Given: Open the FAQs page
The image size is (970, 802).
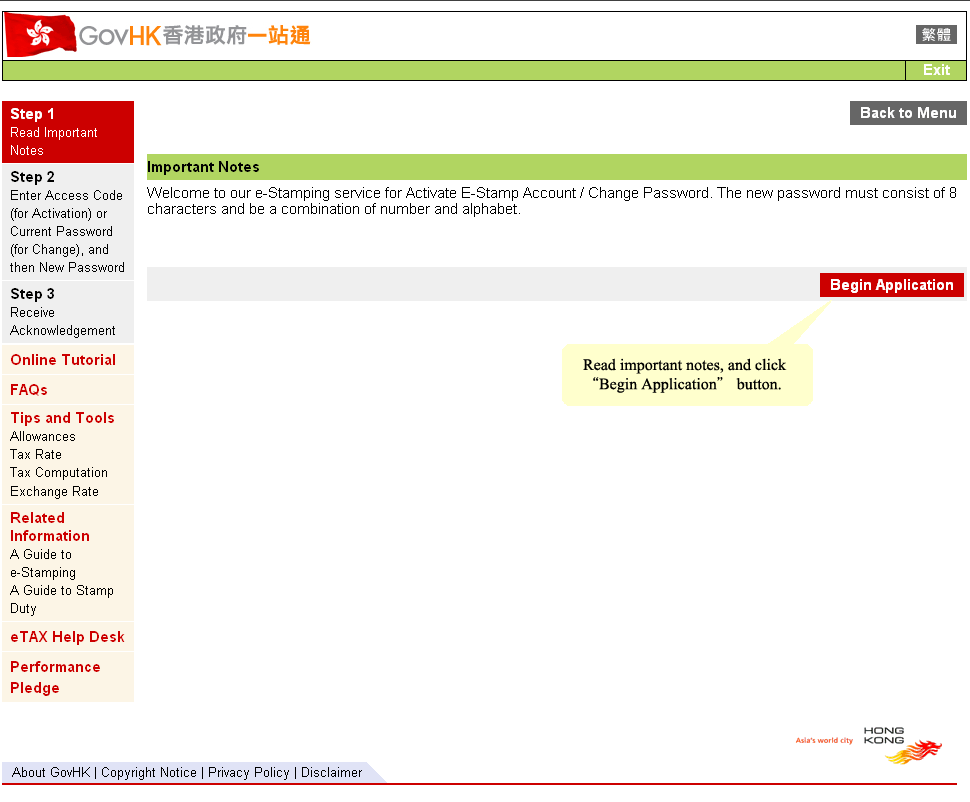Looking at the screenshot, I should coord(29,390).
